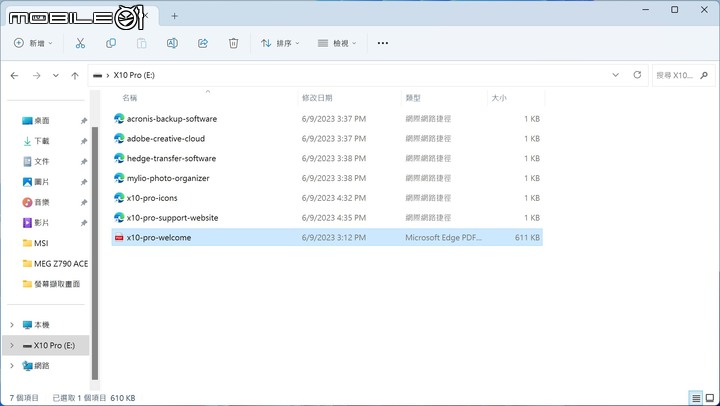Click the Share icon in toolbar

tap(203, 43)
